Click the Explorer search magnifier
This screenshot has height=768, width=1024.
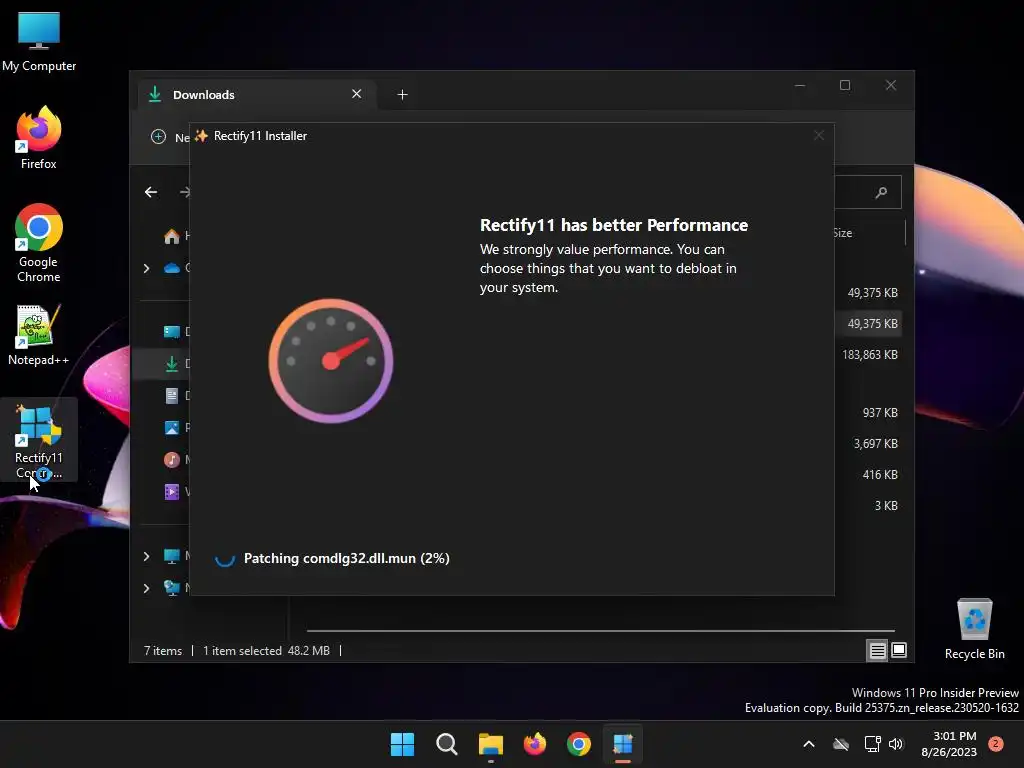(881, 192)
